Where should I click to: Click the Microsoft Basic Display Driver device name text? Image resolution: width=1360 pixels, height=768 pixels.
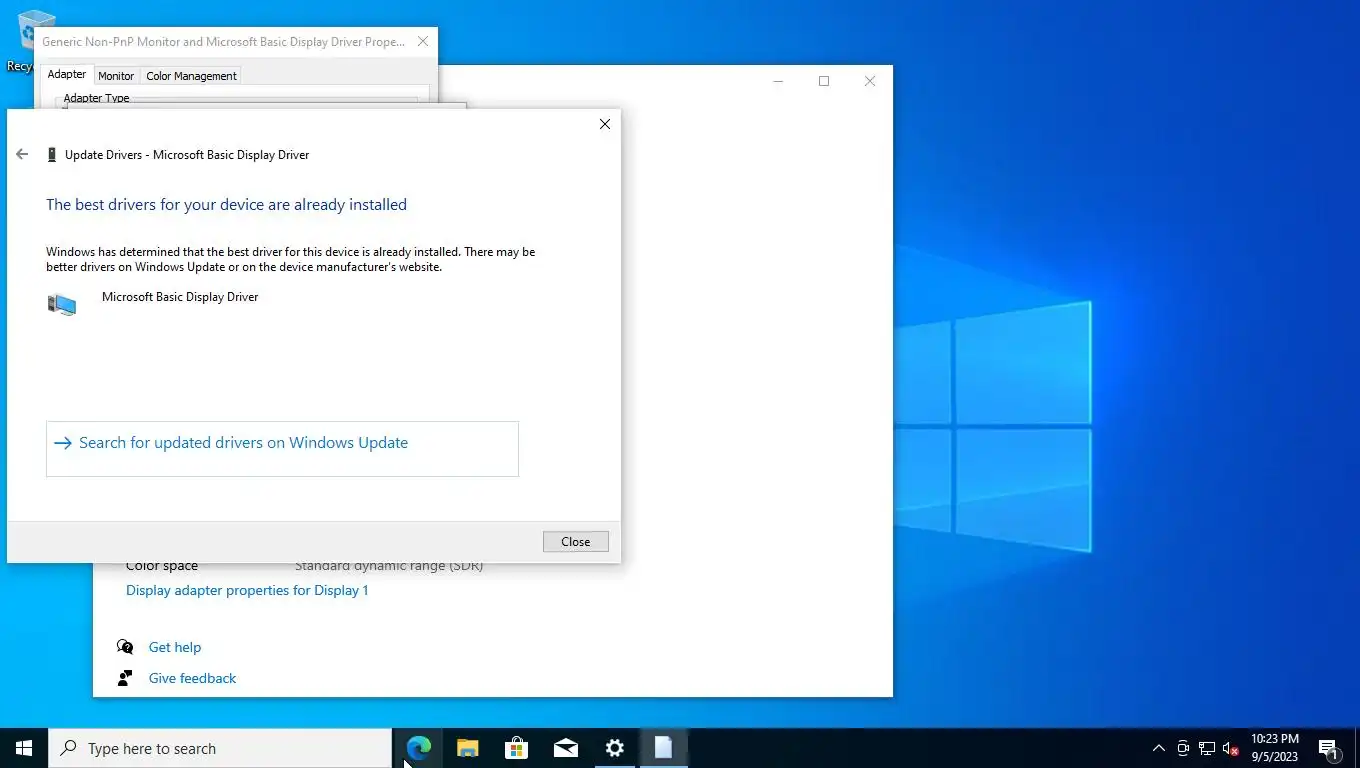pos(180,297)
